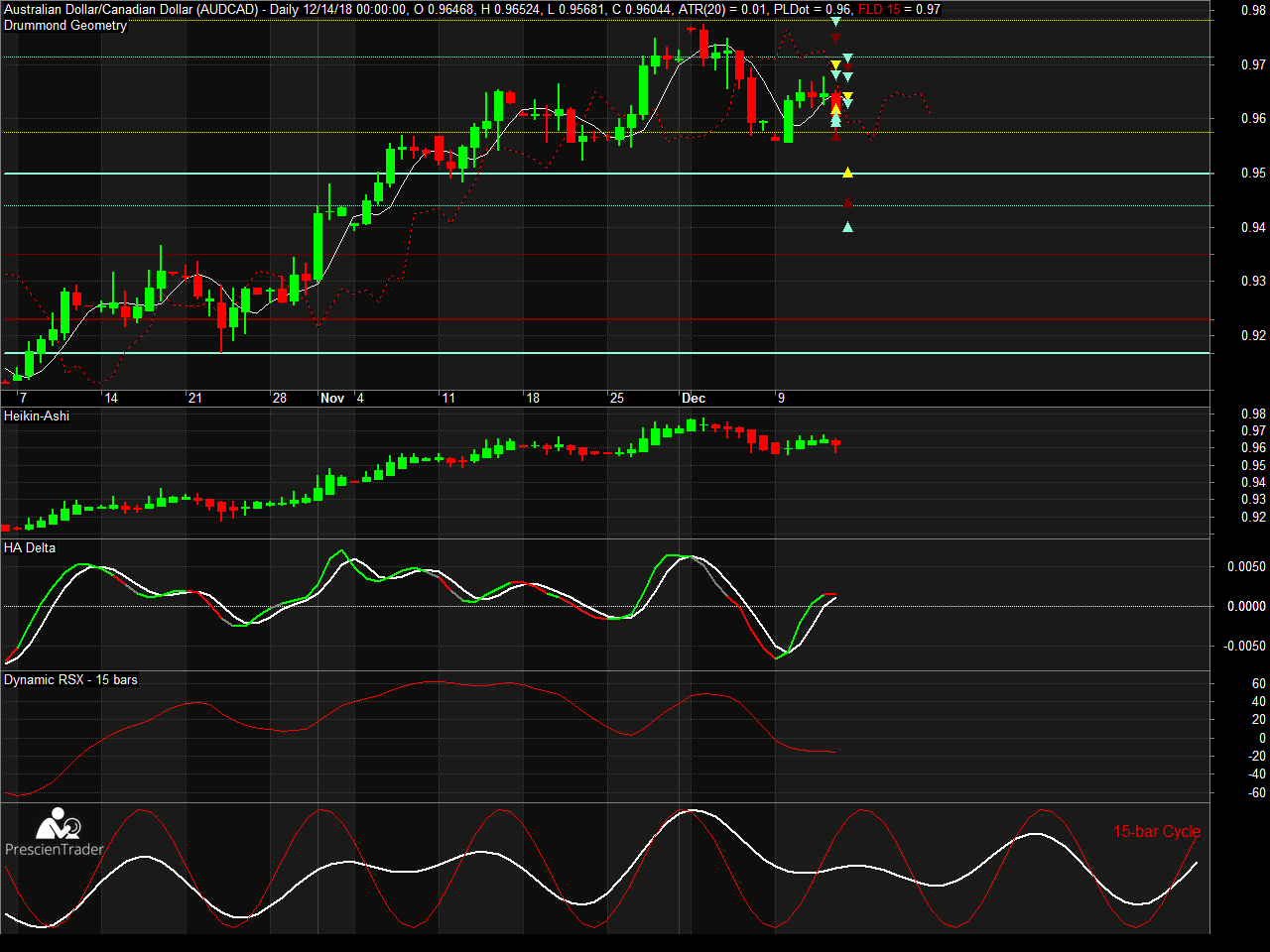
Task: Click date axis label 11
Action: (x=448, y=399)
